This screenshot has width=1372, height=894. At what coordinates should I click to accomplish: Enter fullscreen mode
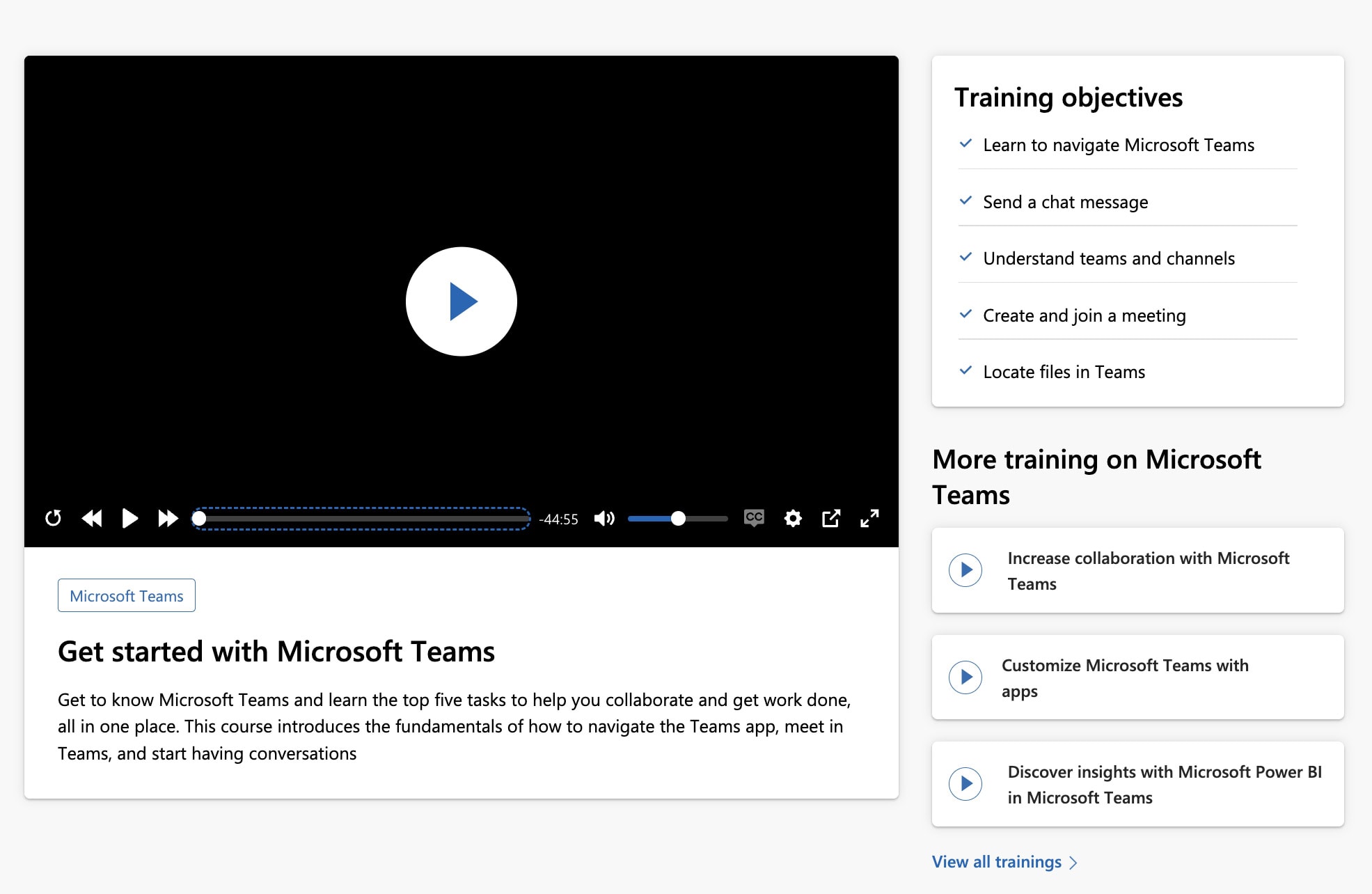(x=869, y=519)
